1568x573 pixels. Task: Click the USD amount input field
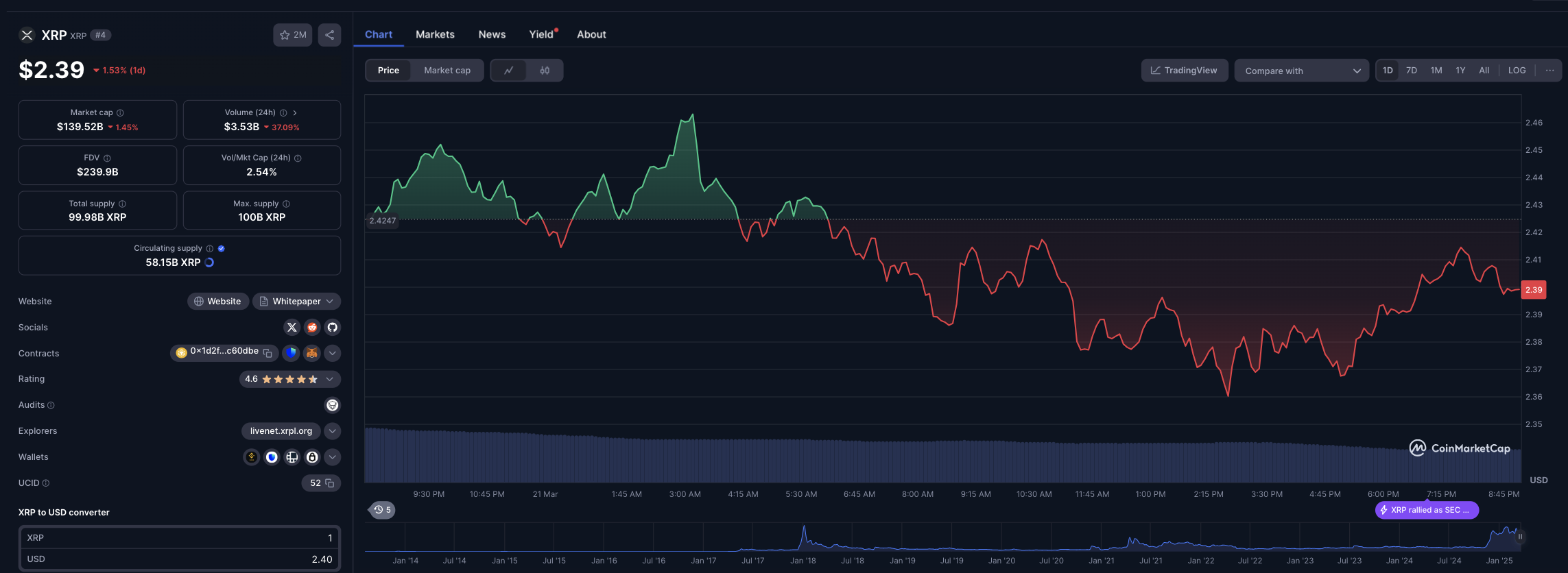coord(180,559)
